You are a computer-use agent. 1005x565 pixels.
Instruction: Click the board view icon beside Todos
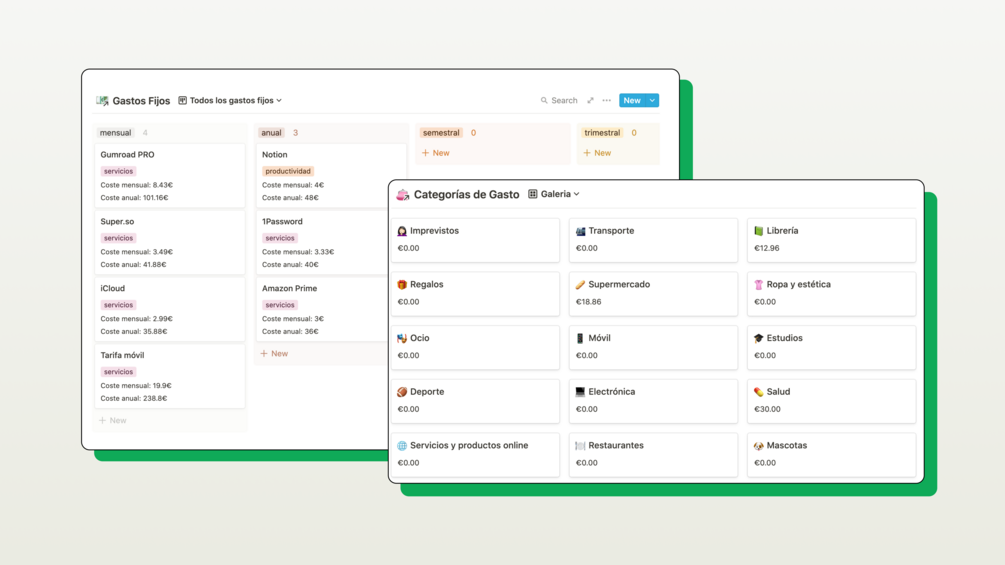click(183, 101)
